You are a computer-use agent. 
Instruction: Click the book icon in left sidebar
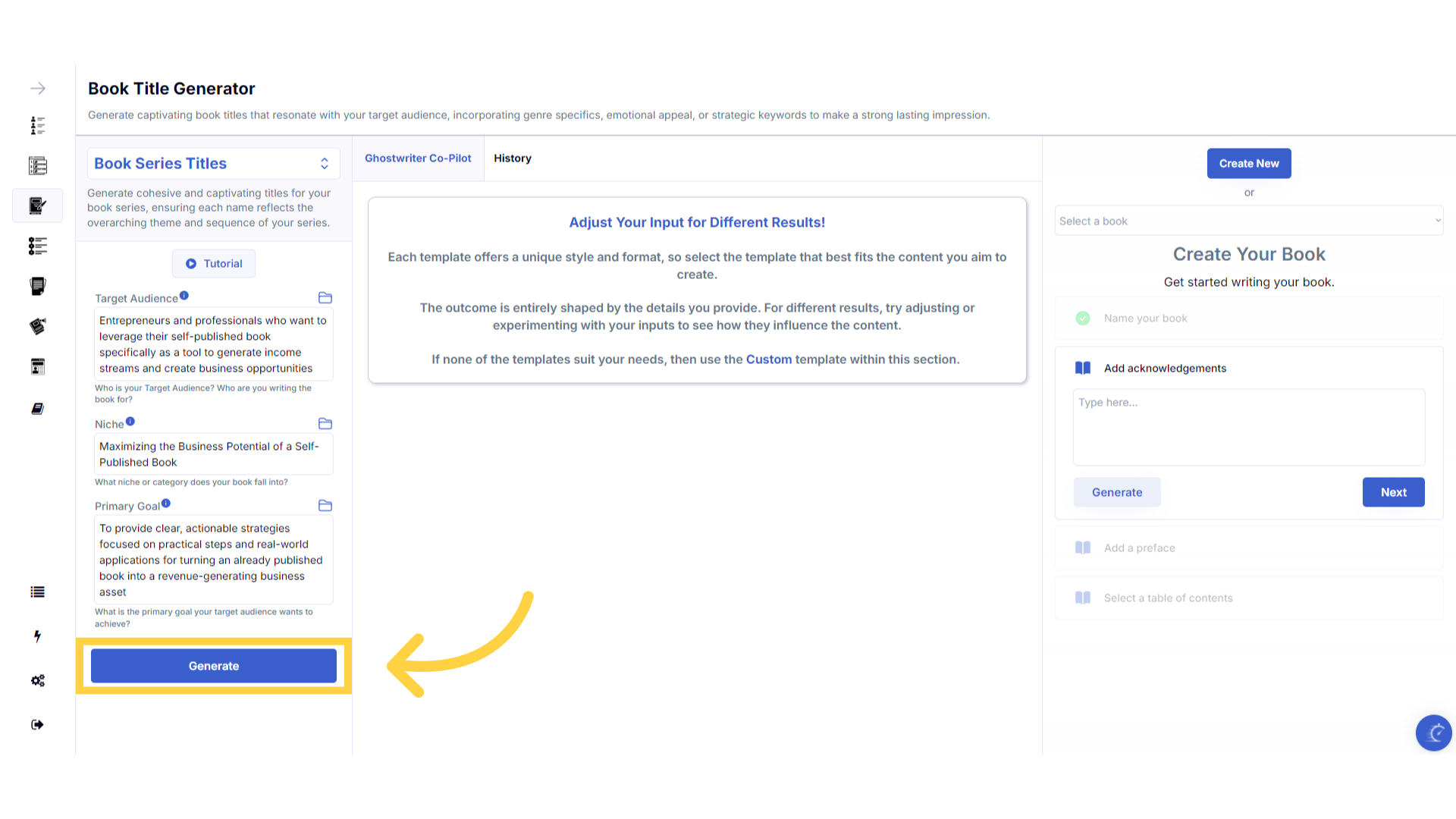[x=38, y=409]
